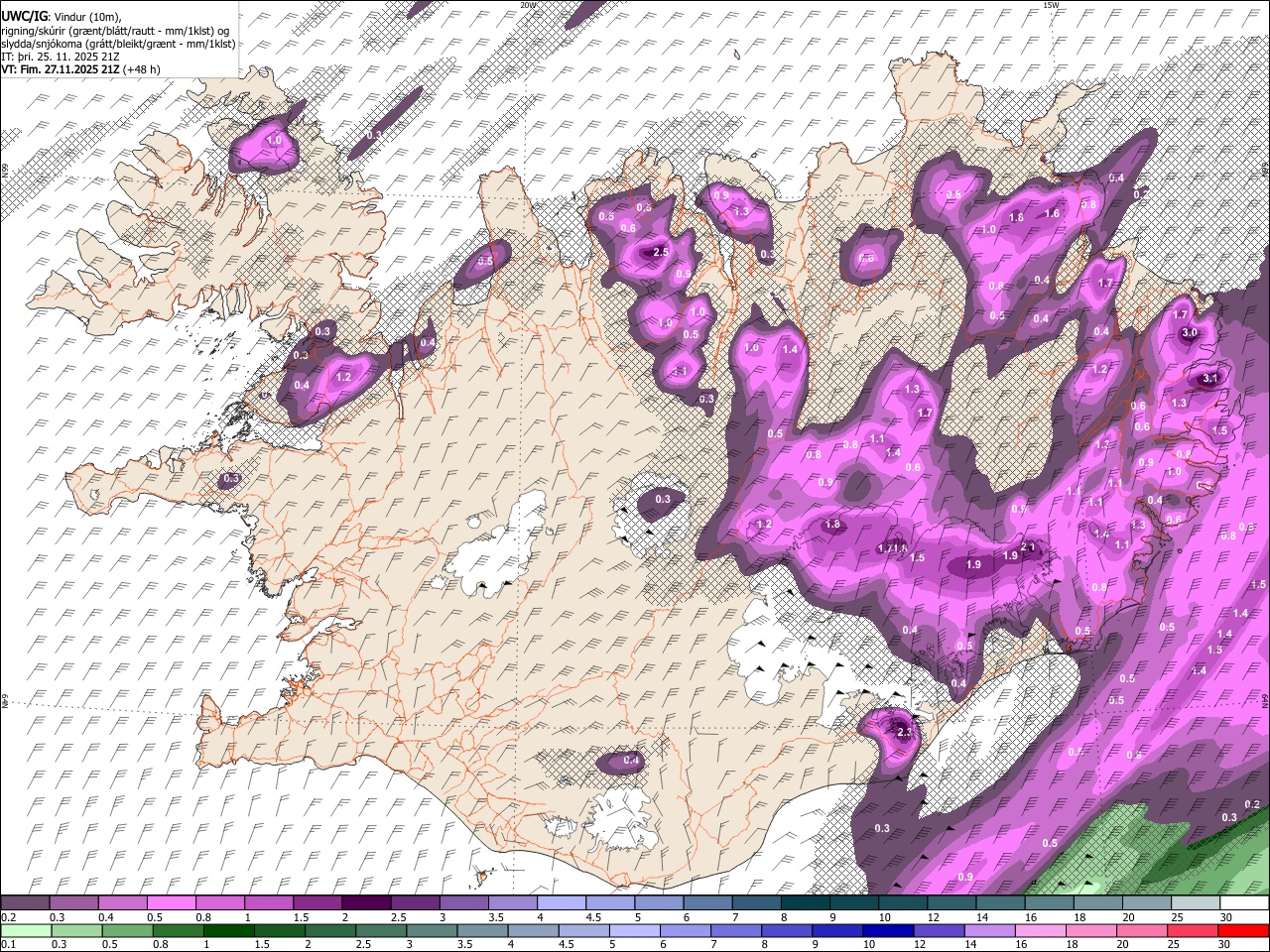The height and width of the screenshot is (952, 1270).
Task: Click the 'slydda/snjókoma' description line
Action: [x=118, y=44]
